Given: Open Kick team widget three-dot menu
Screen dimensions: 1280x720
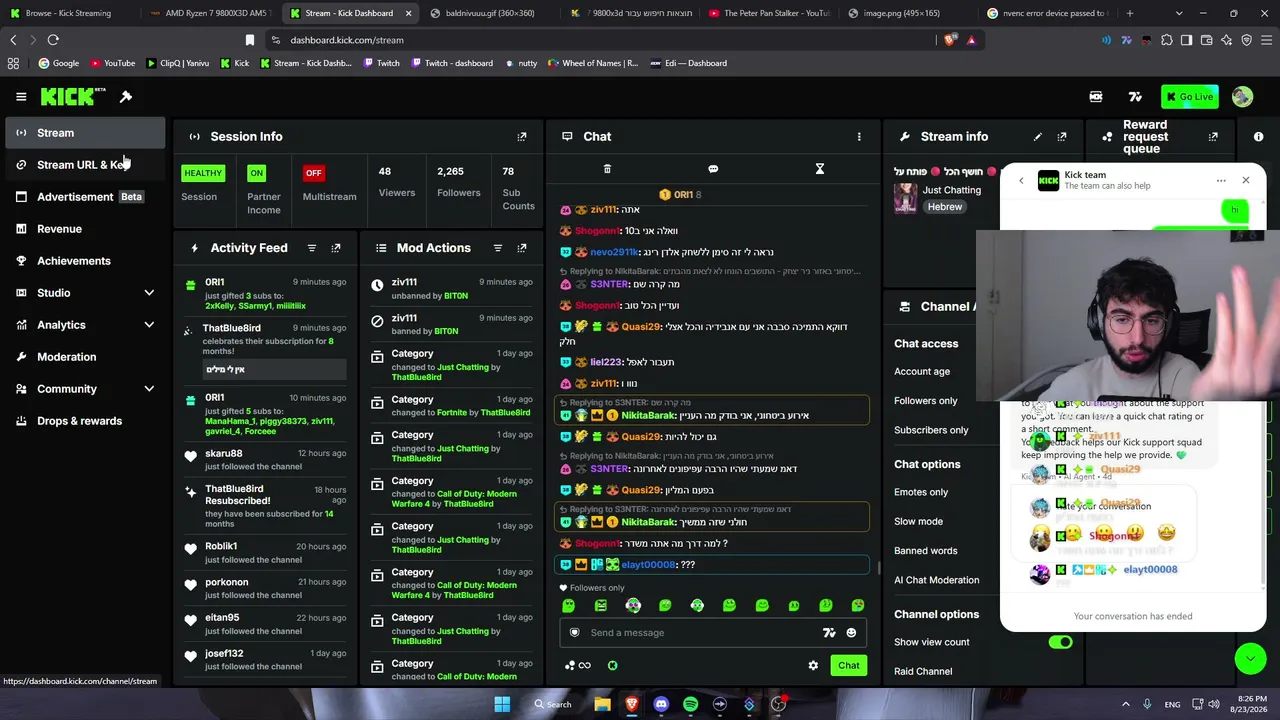Looking at the screenshot, I should [1221, 181].
